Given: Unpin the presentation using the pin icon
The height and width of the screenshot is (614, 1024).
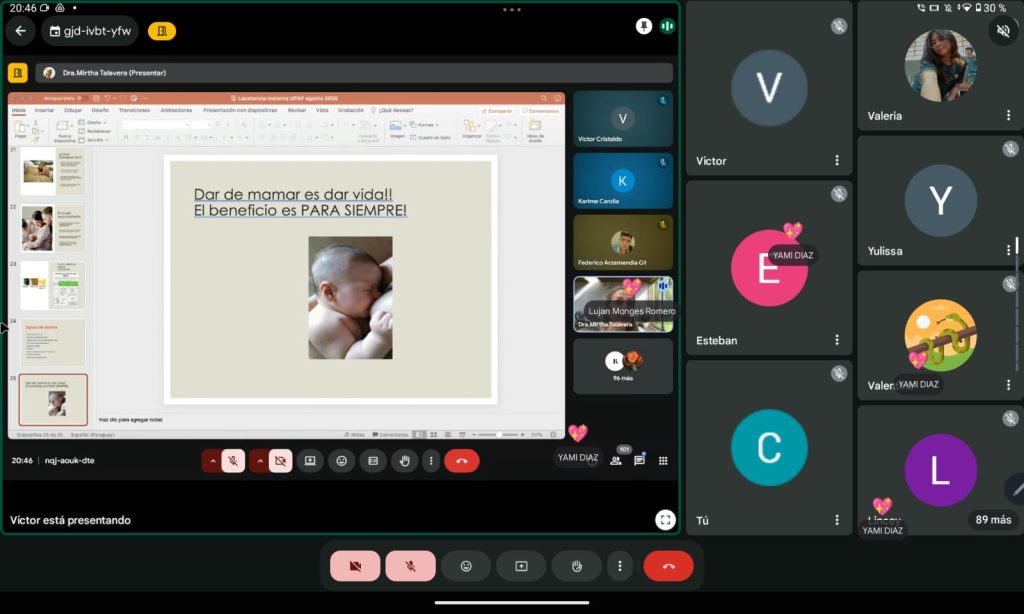Looking at the screenshot, I should (x=644, y=26).
